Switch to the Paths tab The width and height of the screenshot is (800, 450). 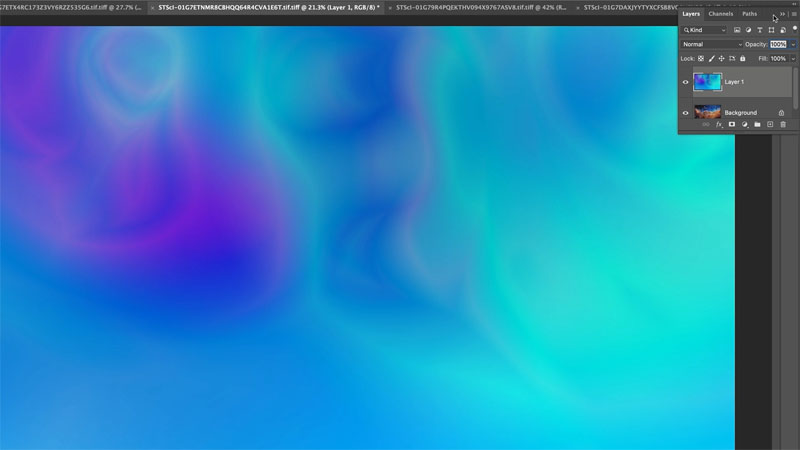click(x=749, y=14)
